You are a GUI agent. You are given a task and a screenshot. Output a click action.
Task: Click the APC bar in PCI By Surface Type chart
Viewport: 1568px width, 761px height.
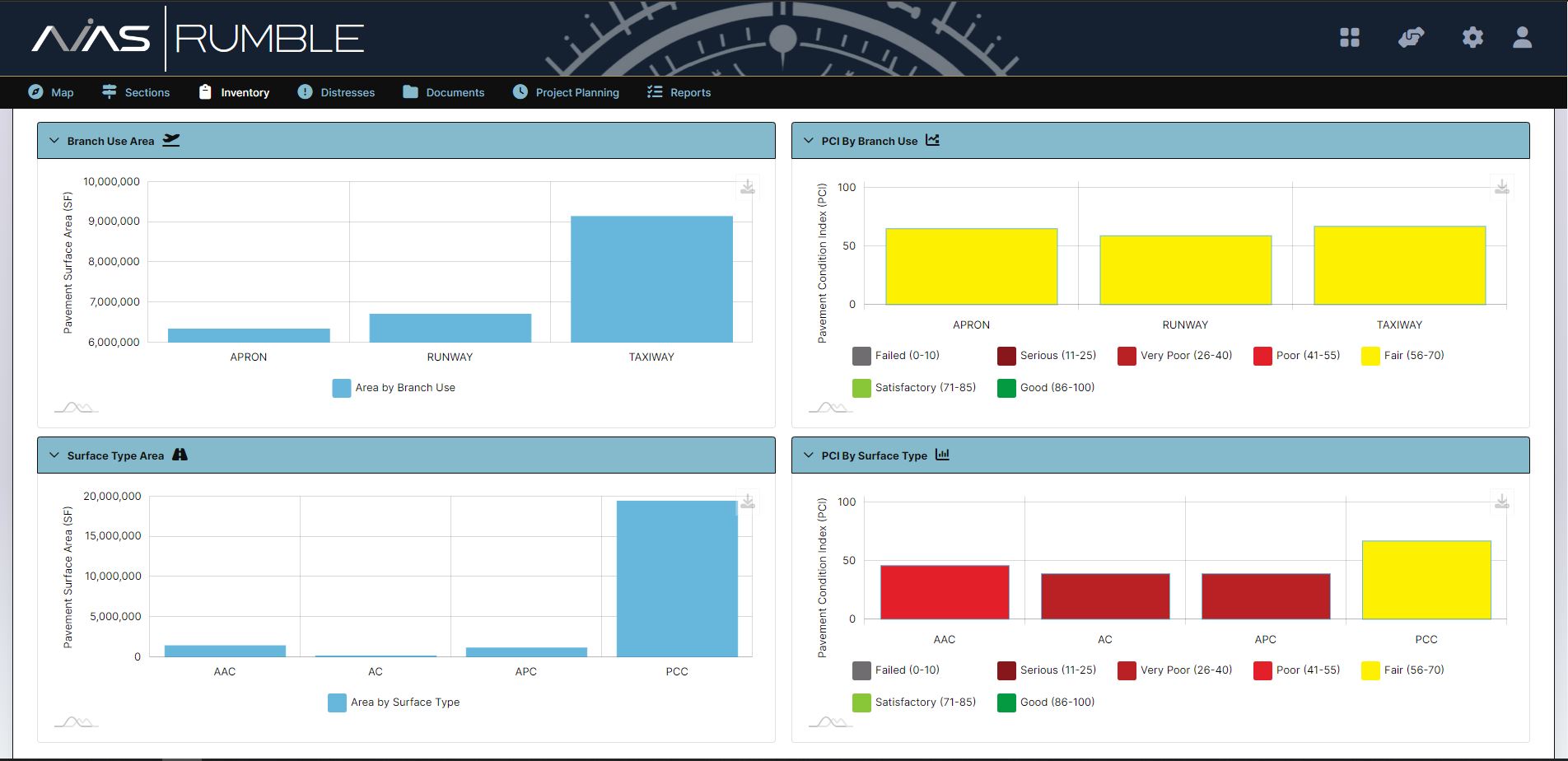1266,596
